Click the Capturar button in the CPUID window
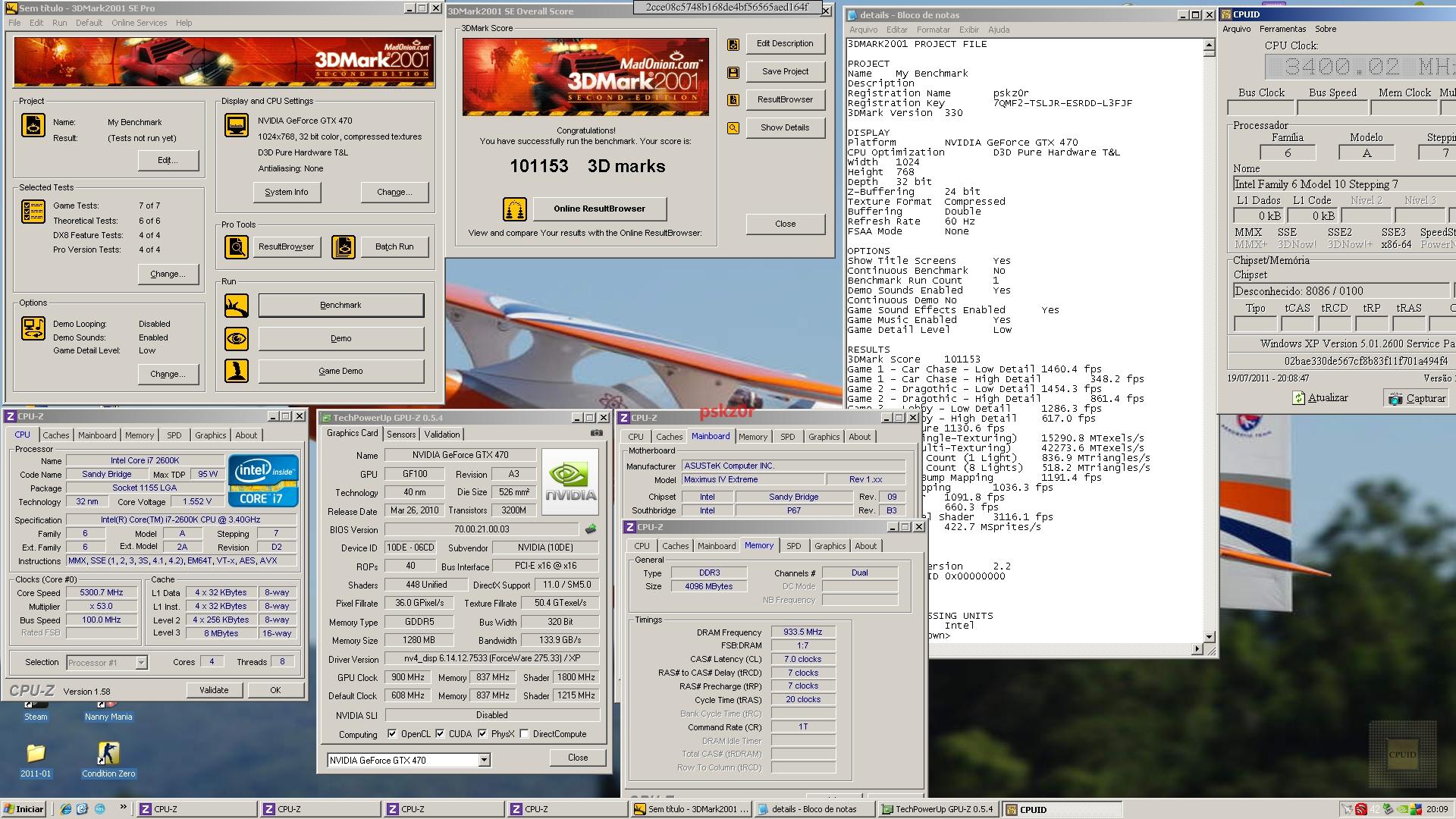This screenshot has height=819, width=1456. point(1417,398)
